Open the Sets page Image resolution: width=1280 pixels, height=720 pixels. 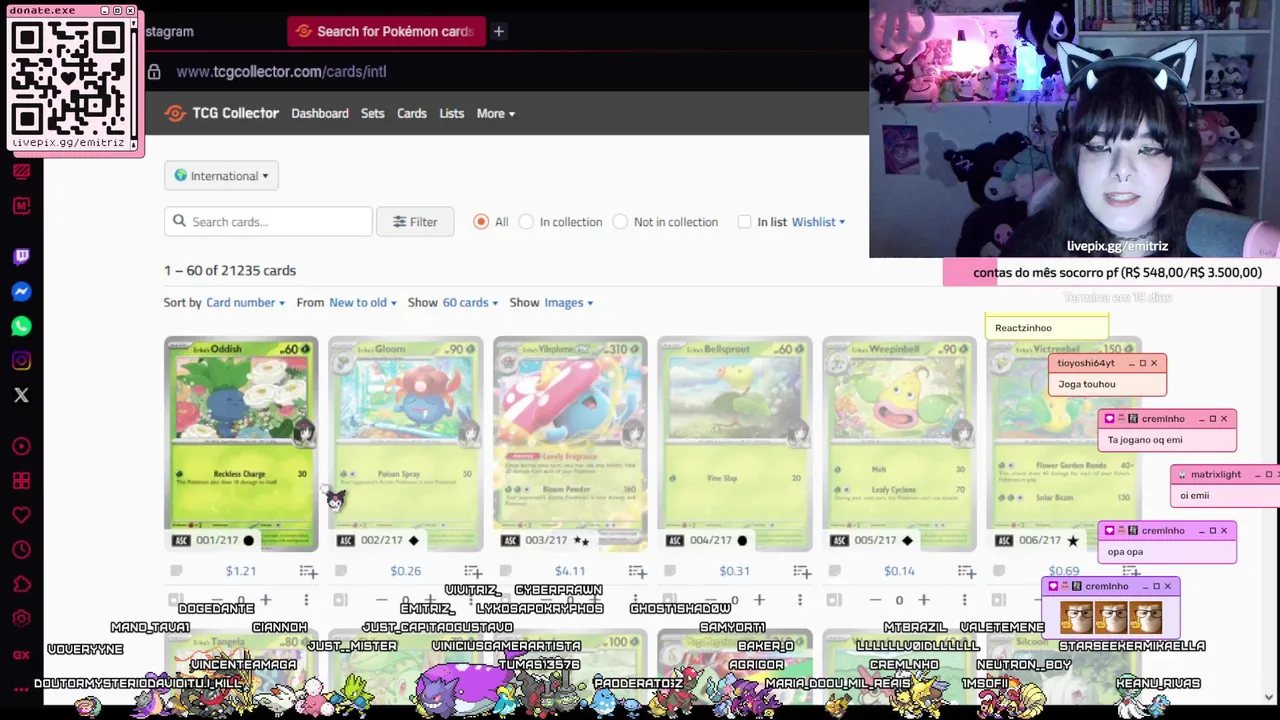click(x=372, y=113)
